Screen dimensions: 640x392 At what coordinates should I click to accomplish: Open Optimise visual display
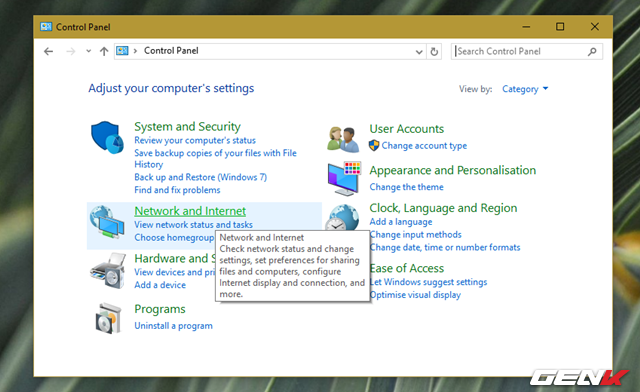pos(416,295)
